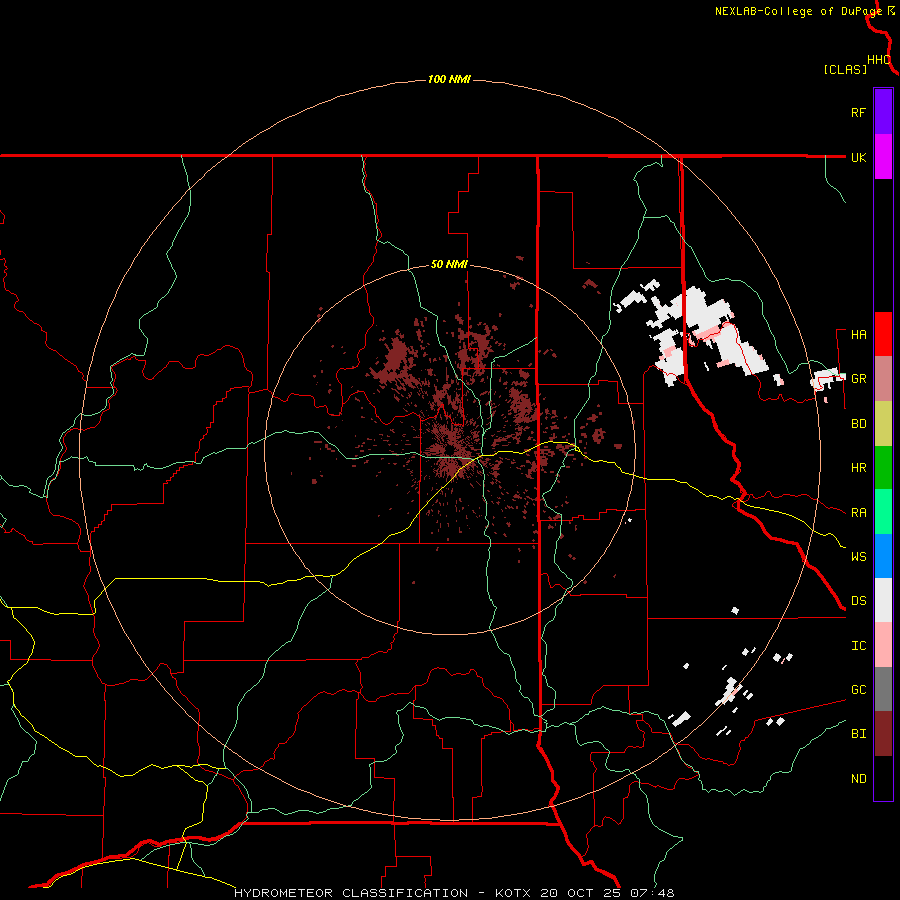
Task: Click the 50 NMI range ring label
Action: (x=449, y=265)
